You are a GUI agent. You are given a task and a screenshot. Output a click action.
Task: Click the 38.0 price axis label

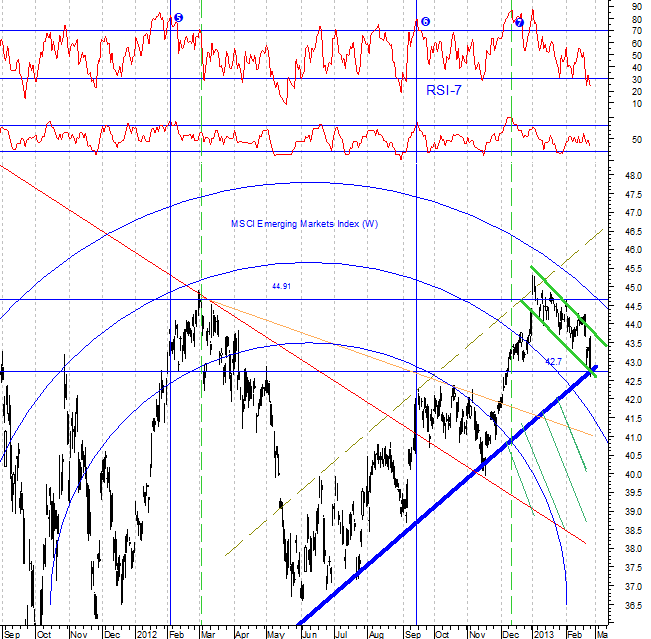[633, 549]
